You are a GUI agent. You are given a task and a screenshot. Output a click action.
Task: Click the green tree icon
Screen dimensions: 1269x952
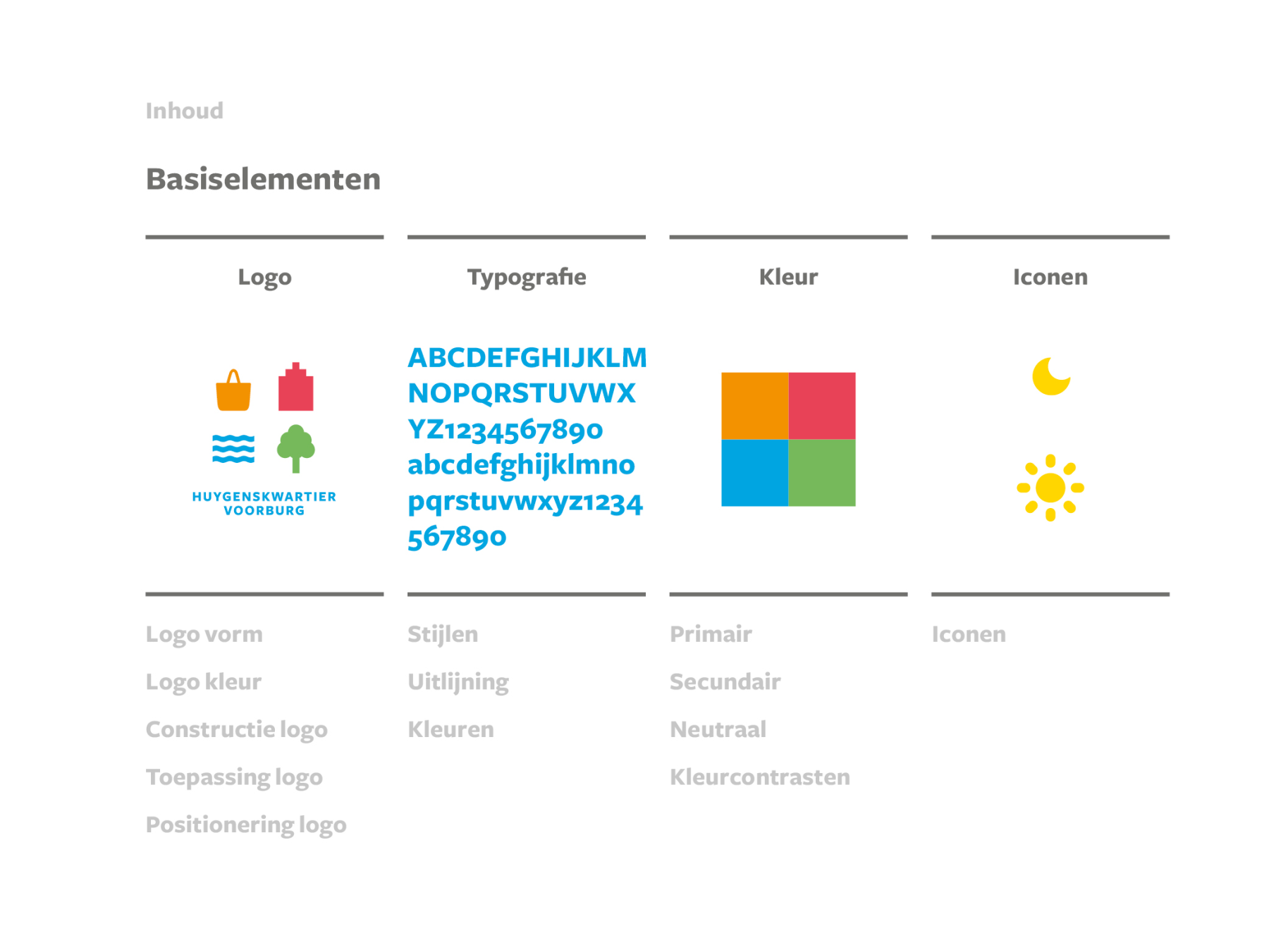[x=295, y=447]
